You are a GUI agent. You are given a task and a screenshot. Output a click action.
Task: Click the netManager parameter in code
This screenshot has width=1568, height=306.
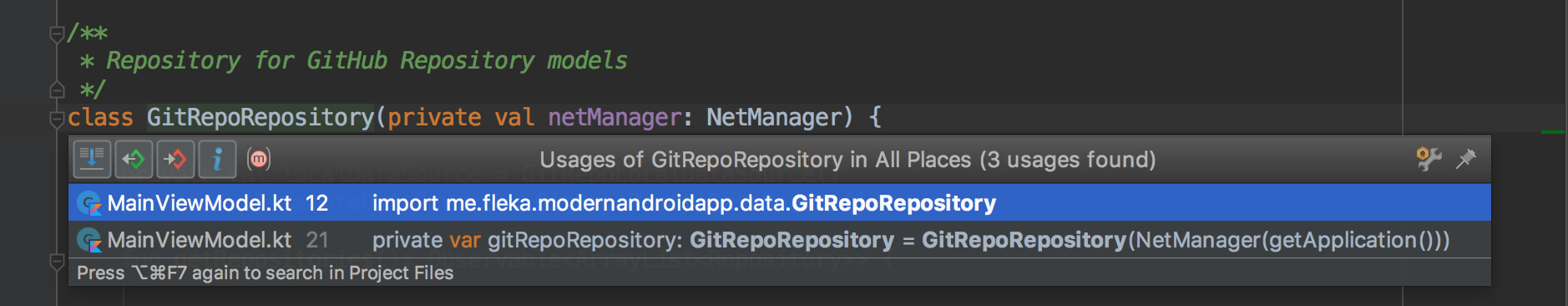click(x=615, y=117)
